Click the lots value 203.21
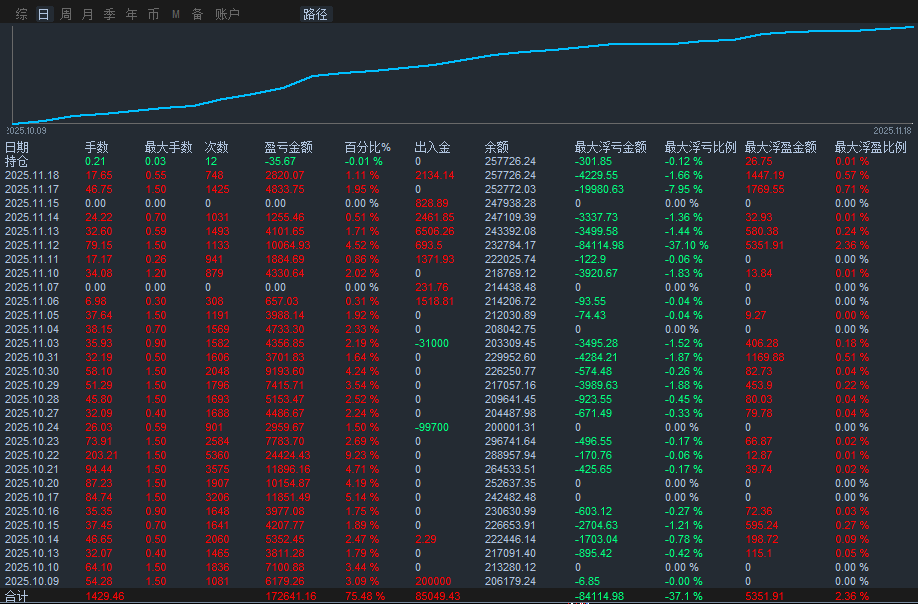918x604 pixels. [101, 455]
